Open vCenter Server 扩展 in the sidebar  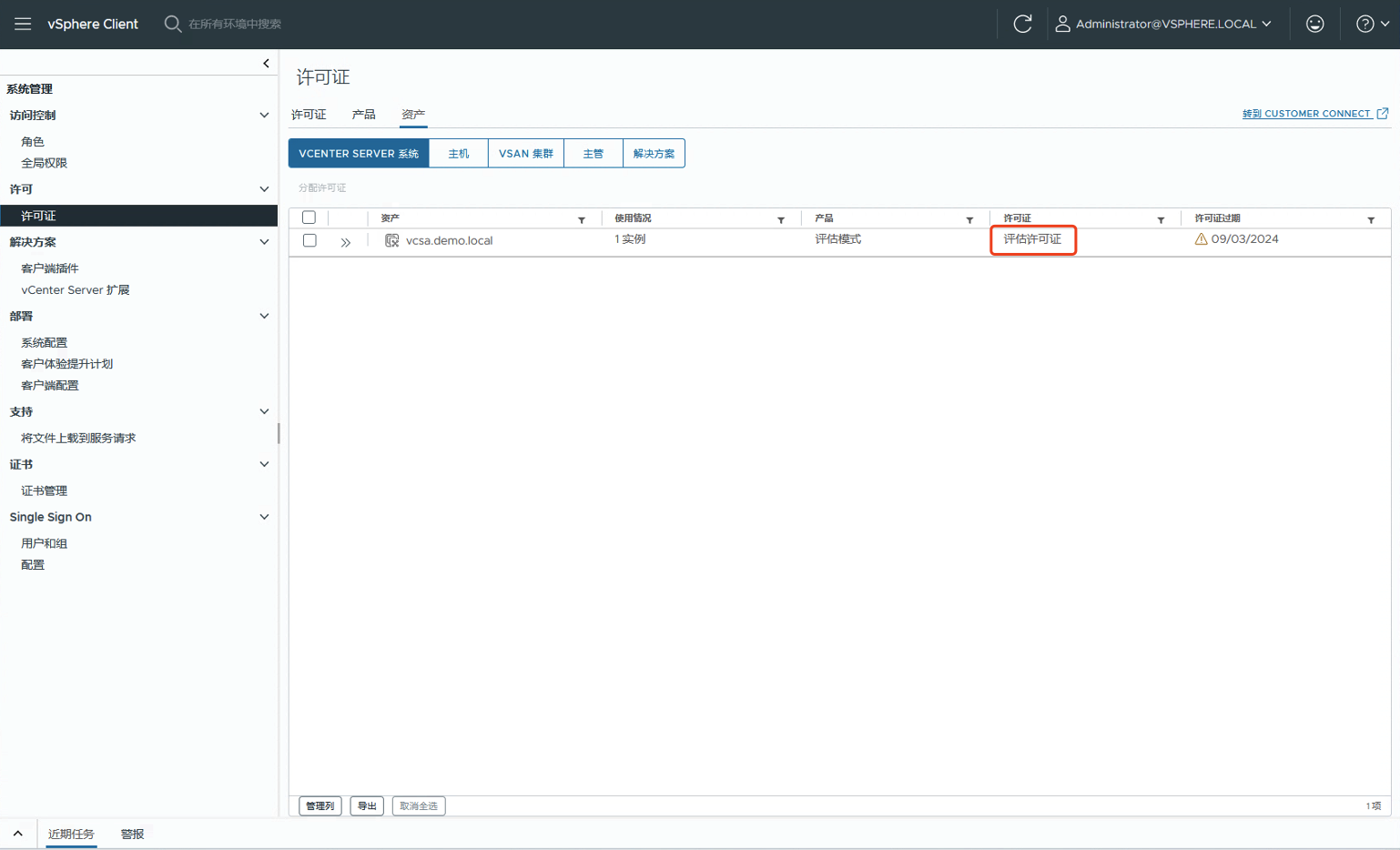76,289
